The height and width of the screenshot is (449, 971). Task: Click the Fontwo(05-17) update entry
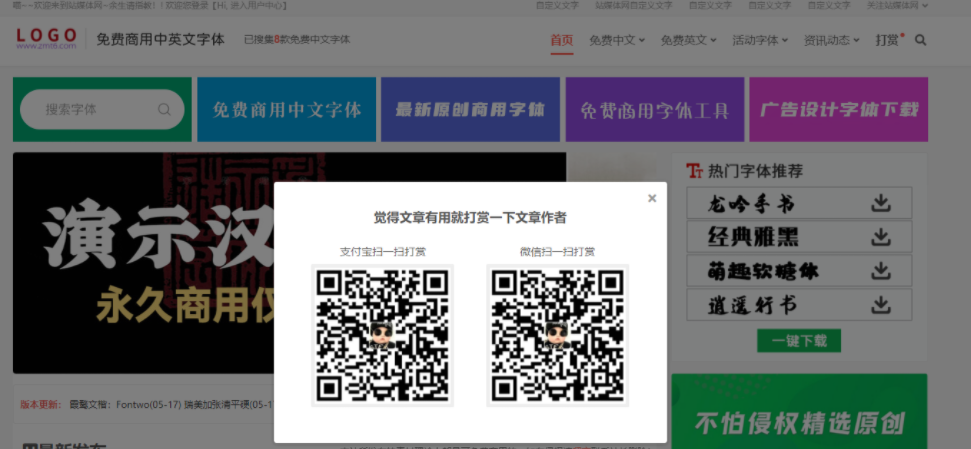pyautogui.click(x=149, y=405)
